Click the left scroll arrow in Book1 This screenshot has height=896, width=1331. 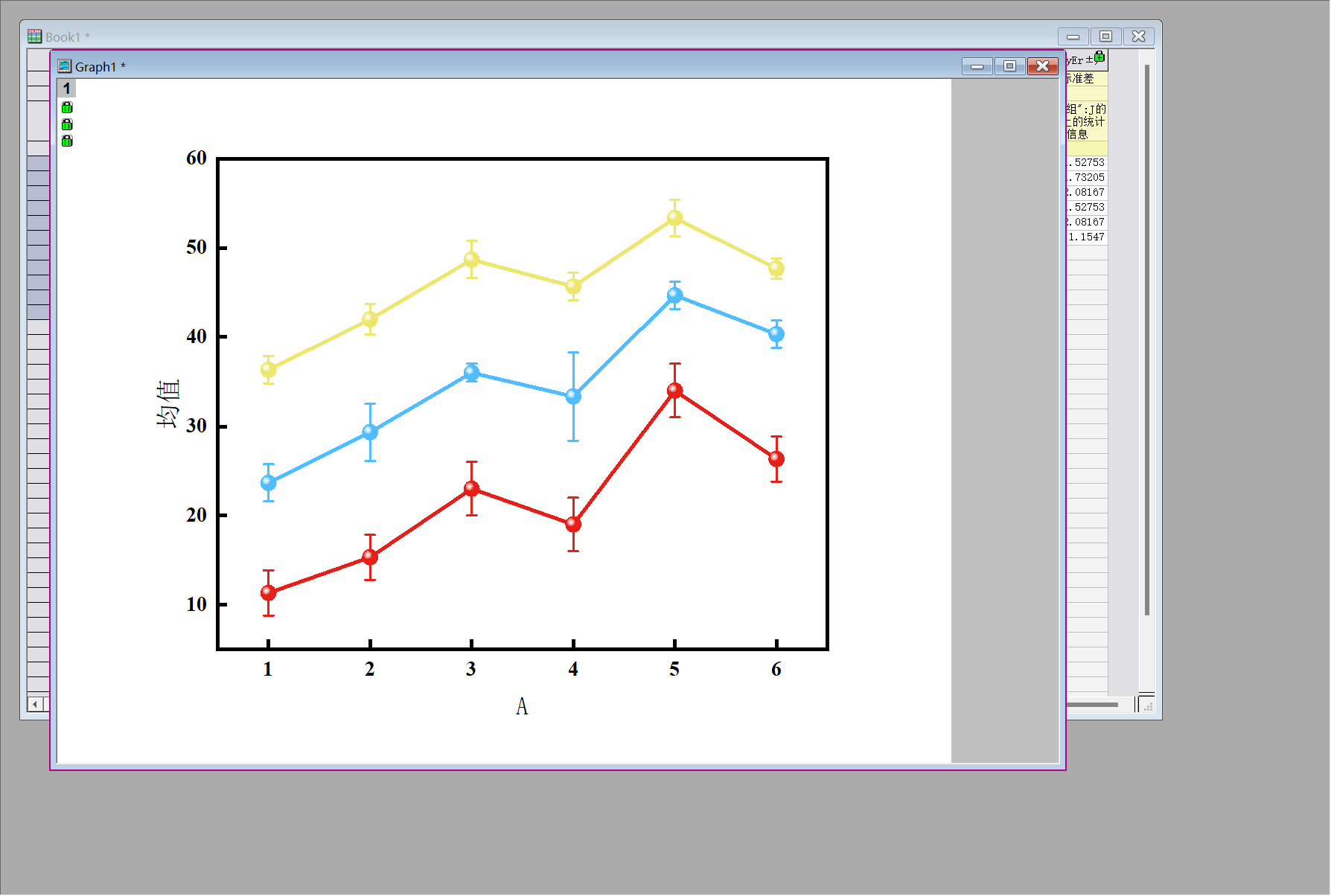35,704
